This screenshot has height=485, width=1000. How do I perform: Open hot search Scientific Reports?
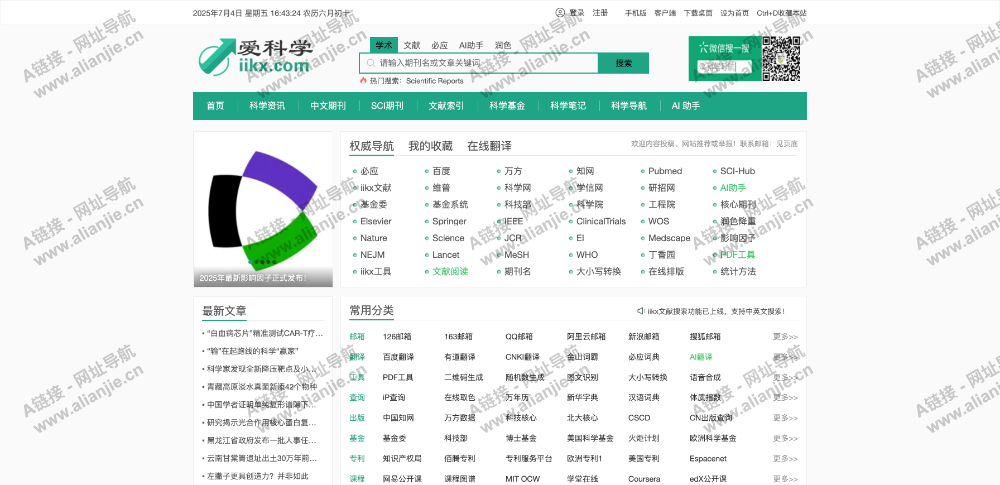pos(434,81)
